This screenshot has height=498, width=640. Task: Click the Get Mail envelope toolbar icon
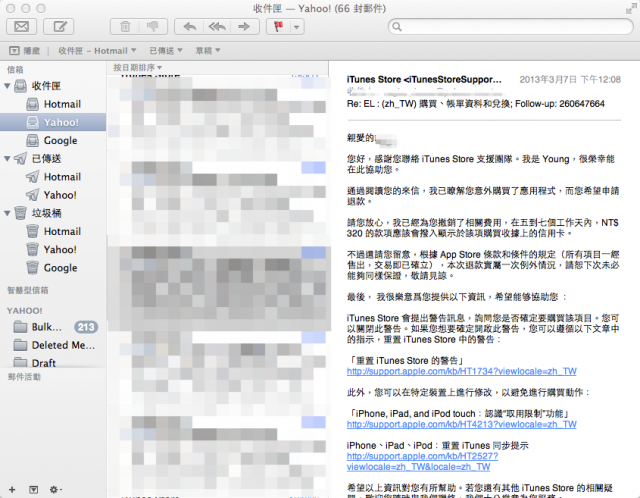tap(21, 27)
